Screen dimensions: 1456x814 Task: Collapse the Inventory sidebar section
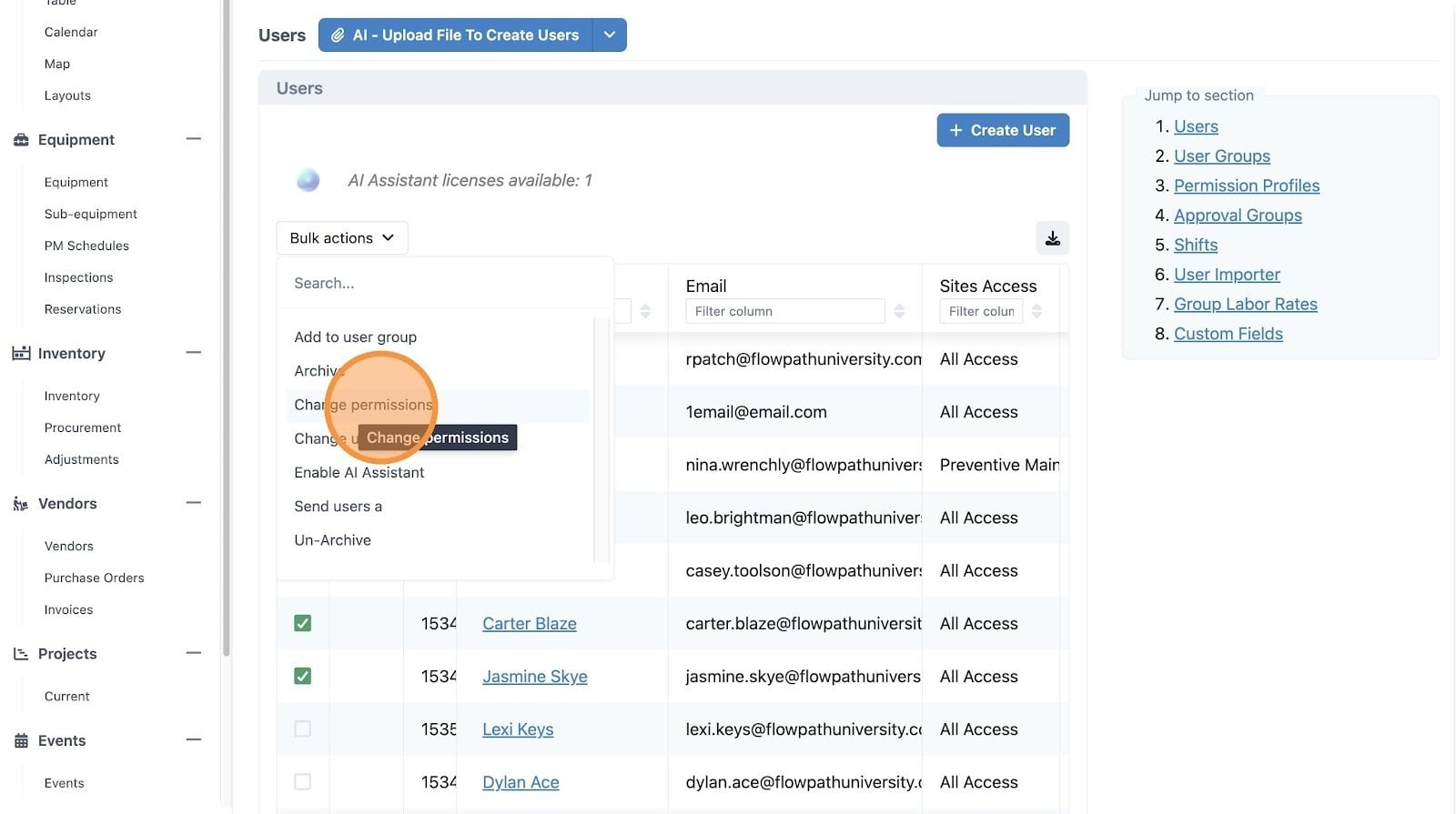(x=193, y=353)
